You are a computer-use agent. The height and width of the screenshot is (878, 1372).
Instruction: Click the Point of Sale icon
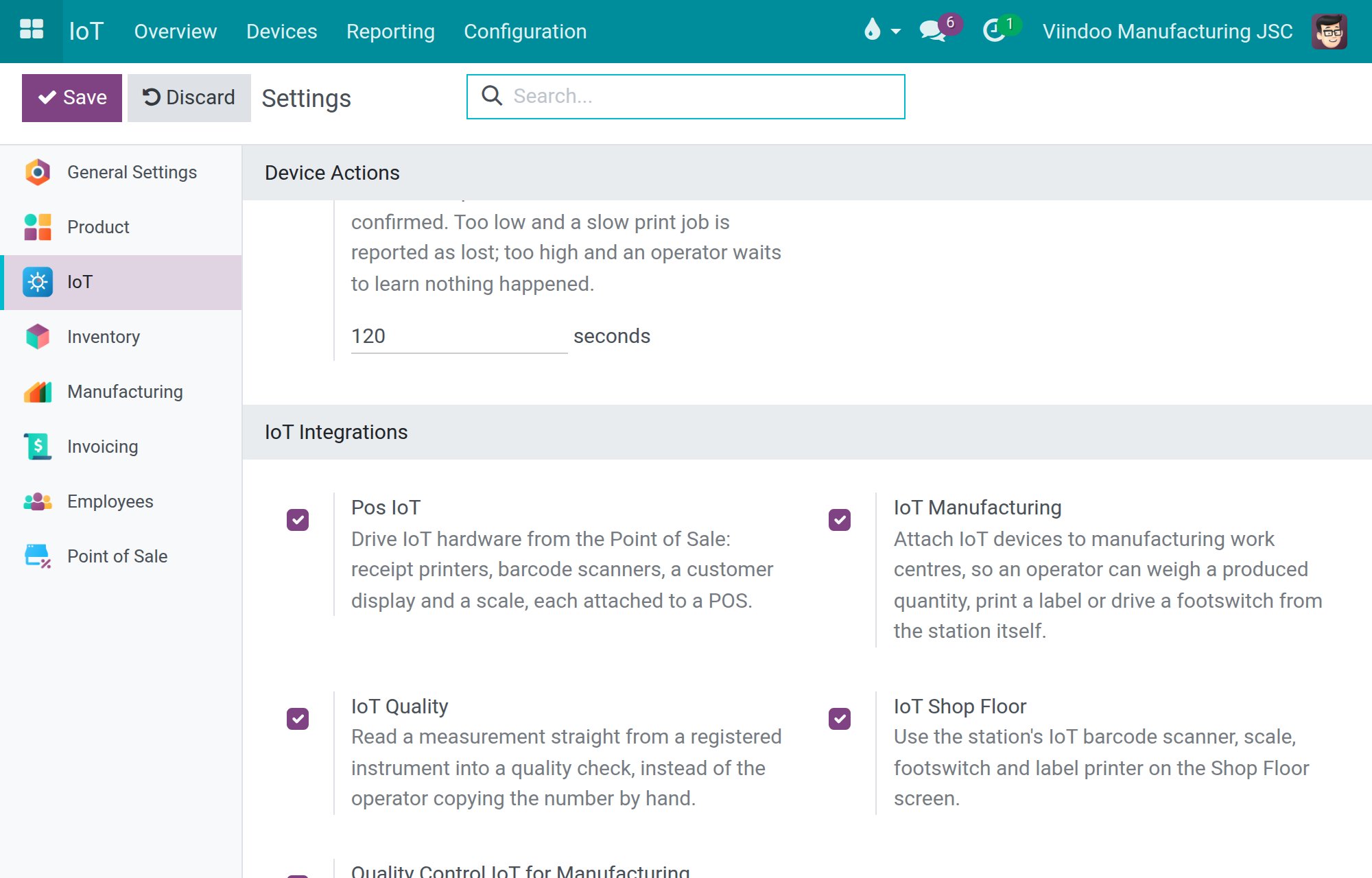[38, 556]
